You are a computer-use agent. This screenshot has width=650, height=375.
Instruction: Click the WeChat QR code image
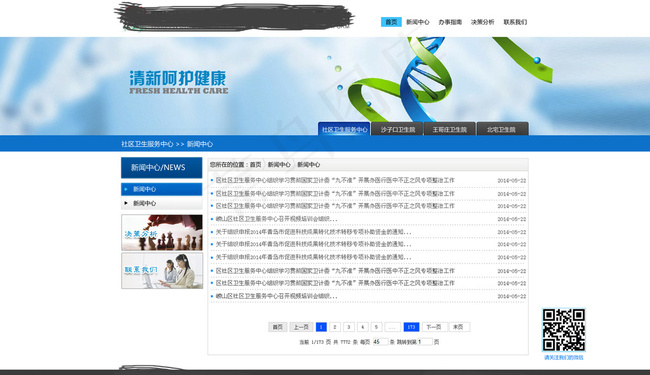[564, 330]
